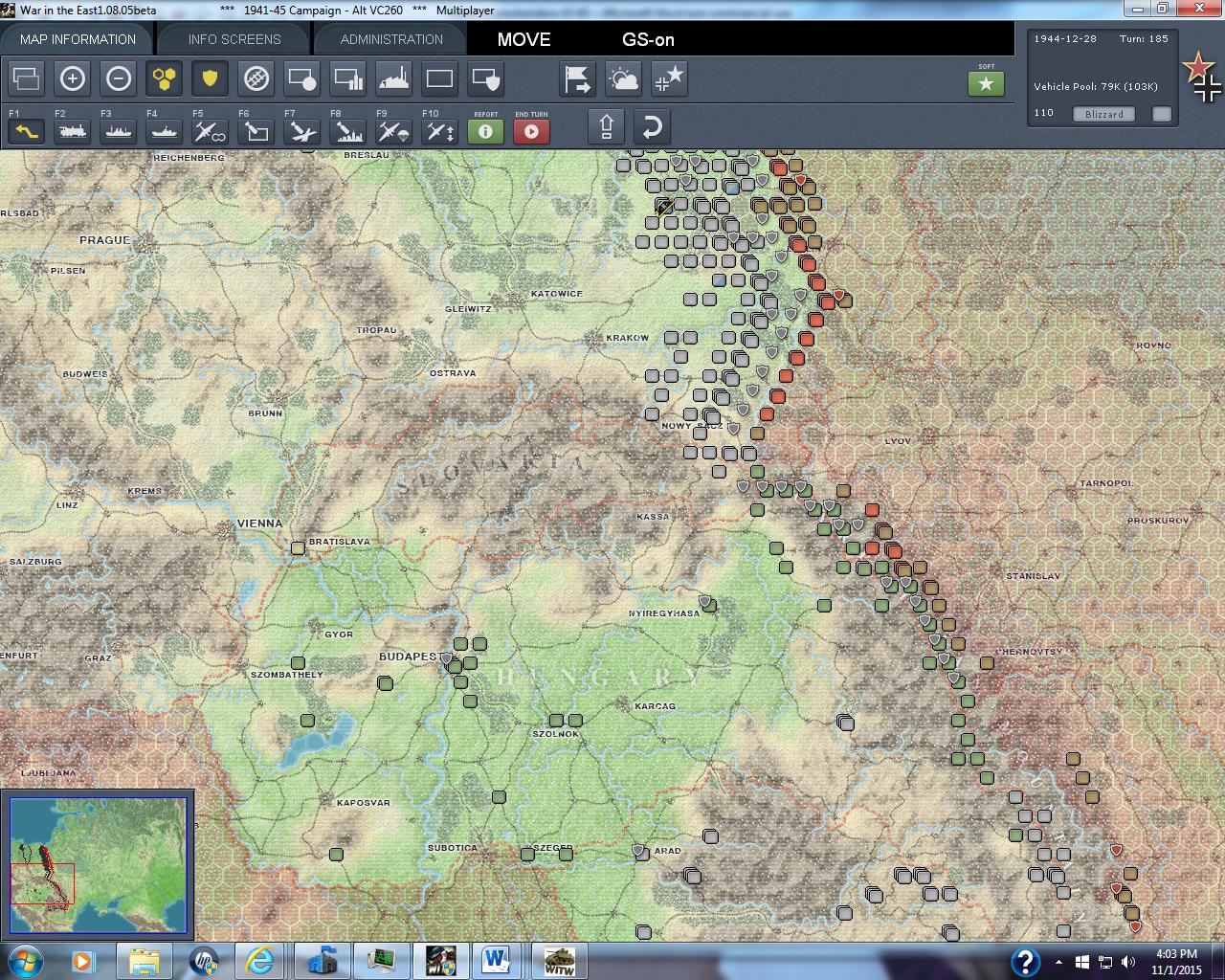Show the weather sun-and-cloud icon

tap(624, 78)
